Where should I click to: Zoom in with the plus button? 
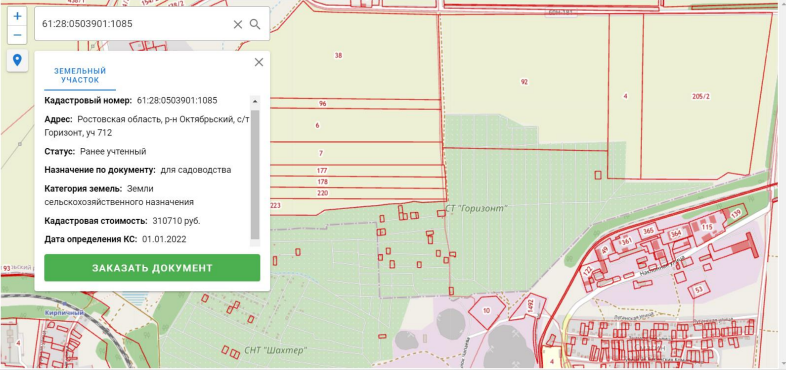coord(17,16)
